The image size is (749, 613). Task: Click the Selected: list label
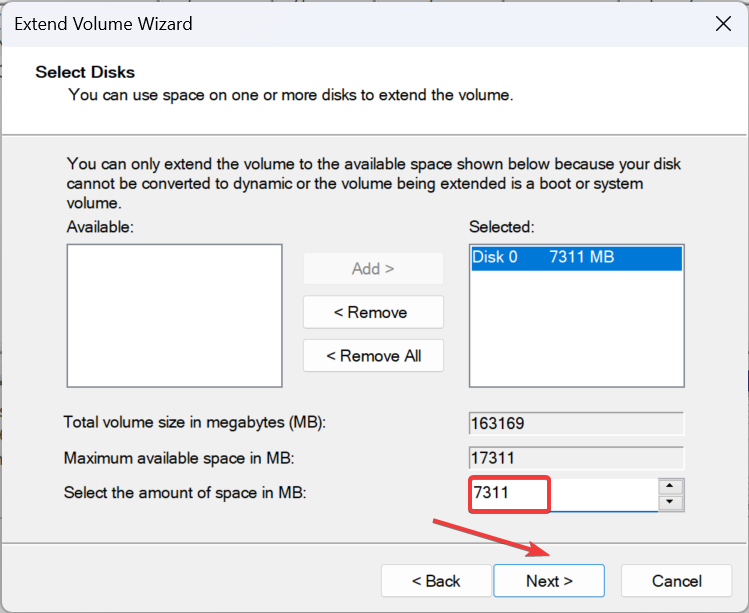tap(502, 227)
